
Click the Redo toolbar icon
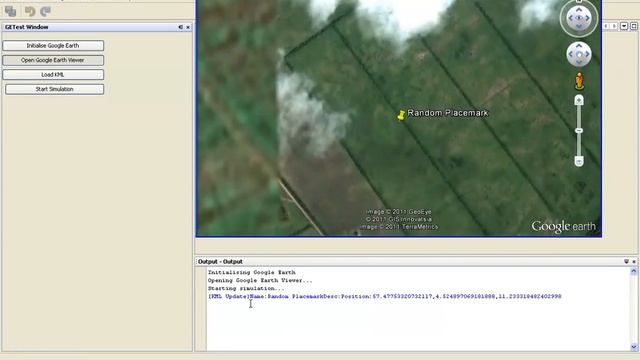[45, 11]
